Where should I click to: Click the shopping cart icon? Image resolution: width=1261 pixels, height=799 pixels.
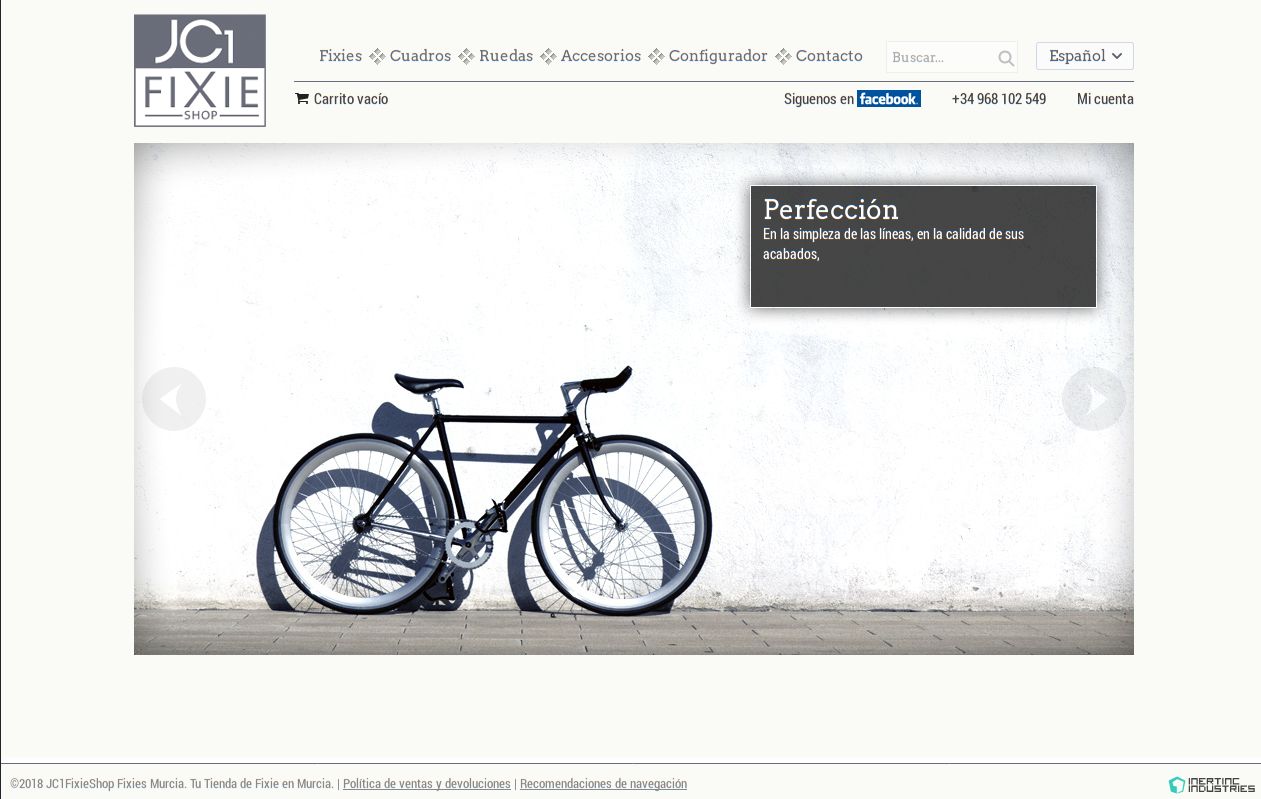[x=302, y=98]
